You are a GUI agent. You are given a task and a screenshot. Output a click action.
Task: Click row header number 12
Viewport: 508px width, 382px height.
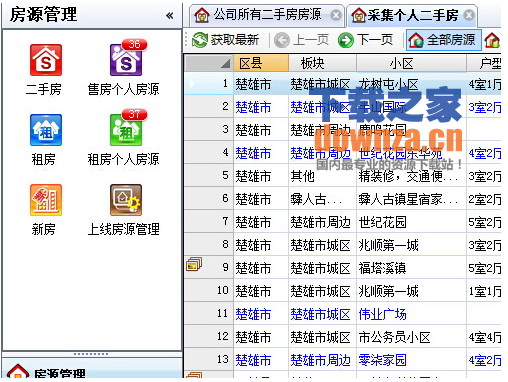point(209,337)
